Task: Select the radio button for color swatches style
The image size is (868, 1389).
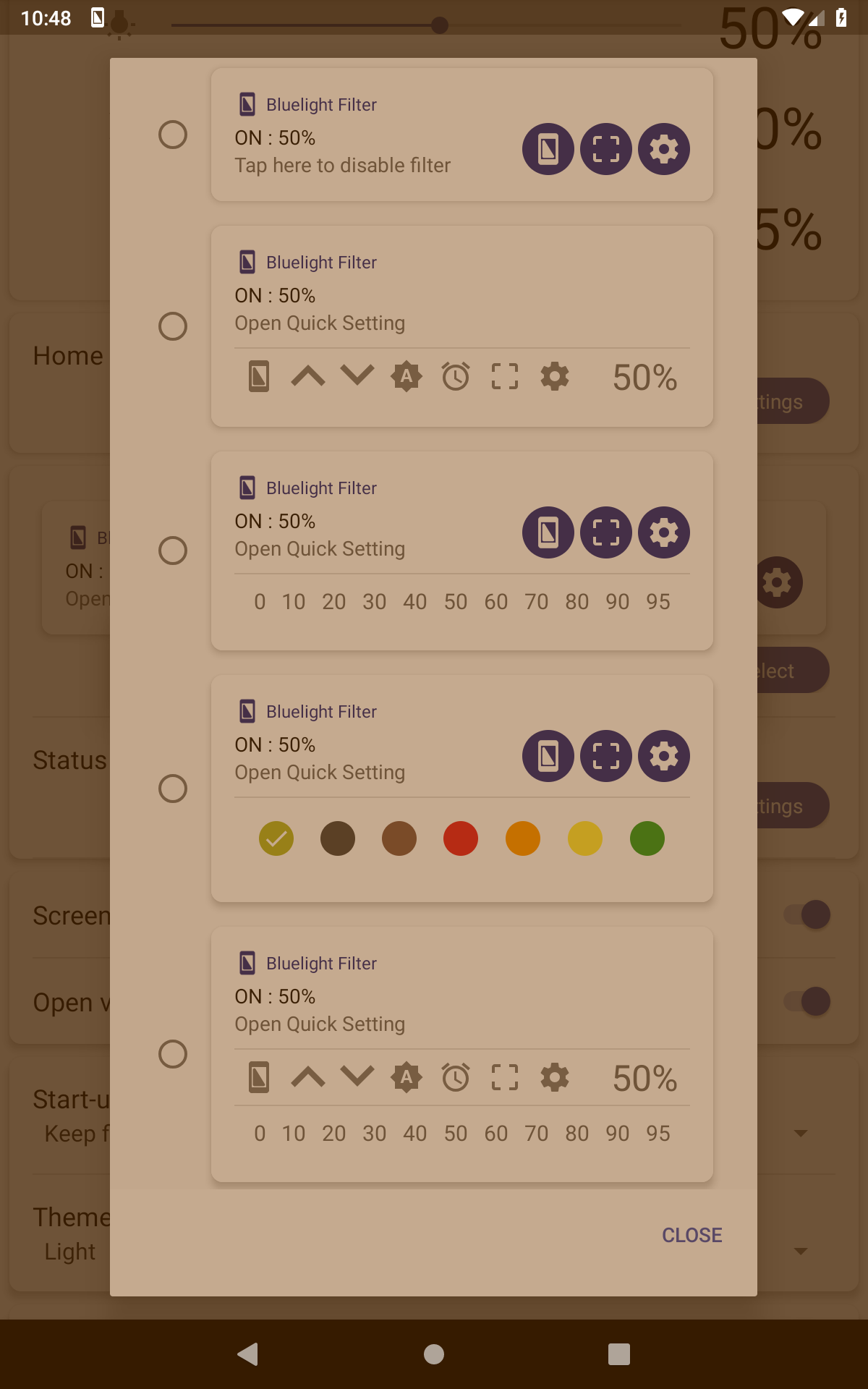Action: pos(173,789)
